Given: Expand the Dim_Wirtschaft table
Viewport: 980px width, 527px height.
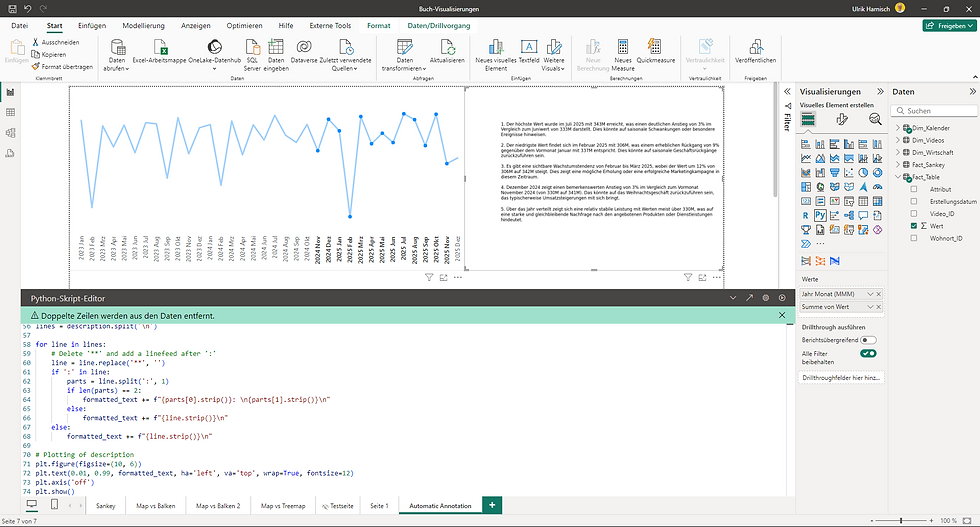Looking at the screenshot, I should (898, 152).
